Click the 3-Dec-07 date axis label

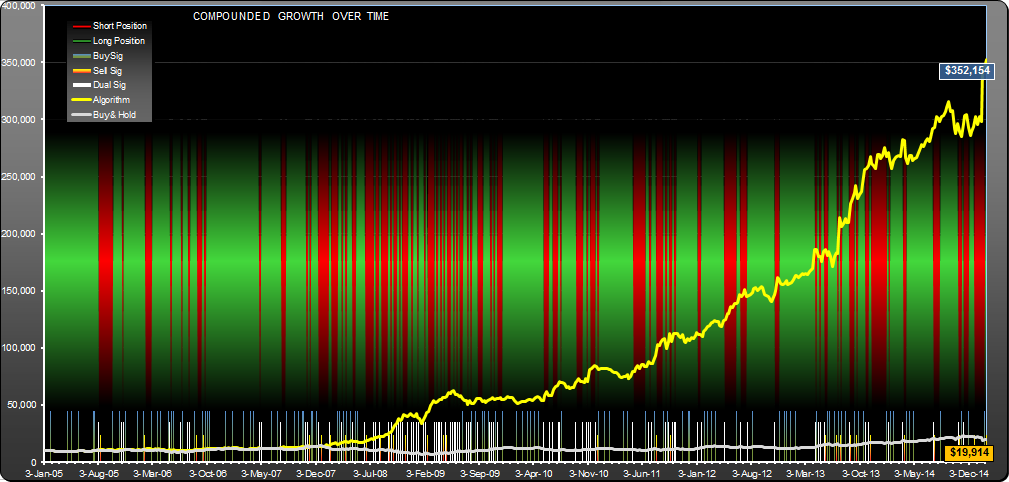[316, 472]
